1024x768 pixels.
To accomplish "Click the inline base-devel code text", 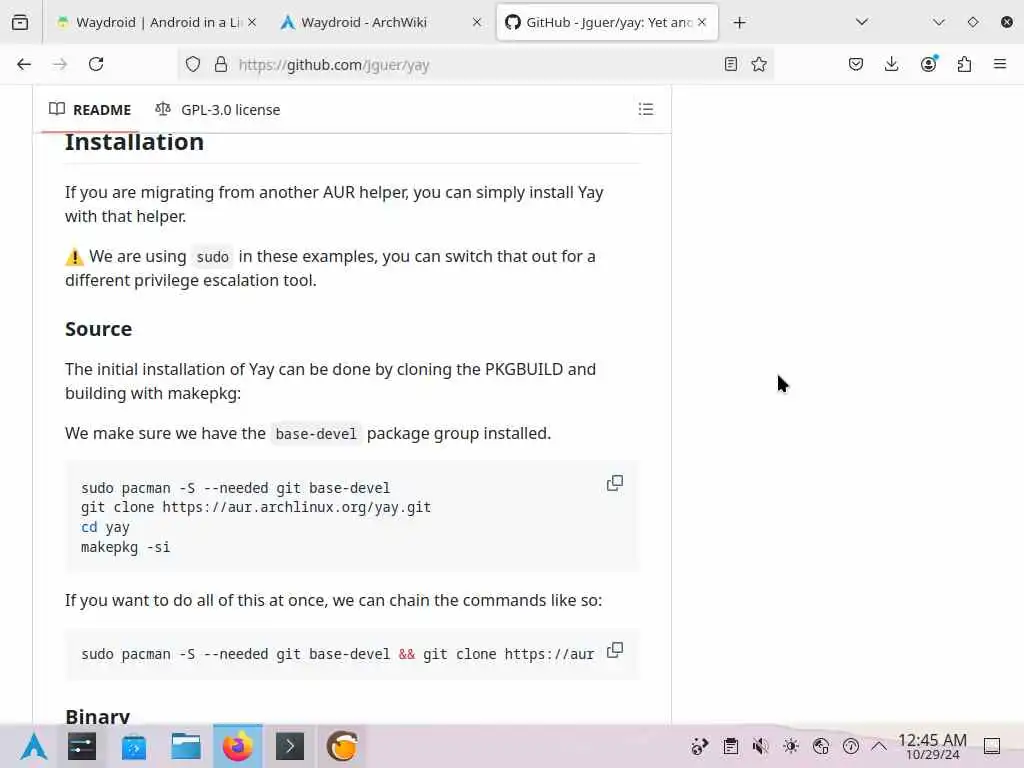I will 316,434.
